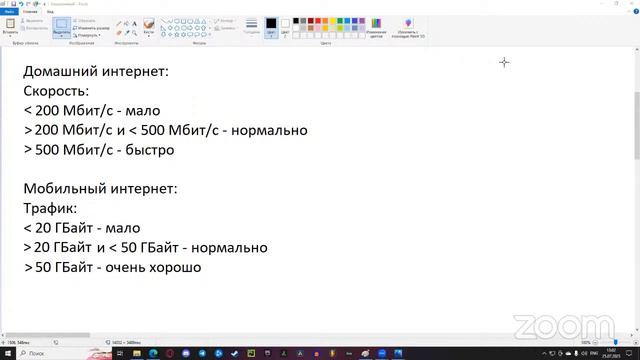Pick the orange color swatch
Screen dimensions: 640x360
click(x=325, y=21)
